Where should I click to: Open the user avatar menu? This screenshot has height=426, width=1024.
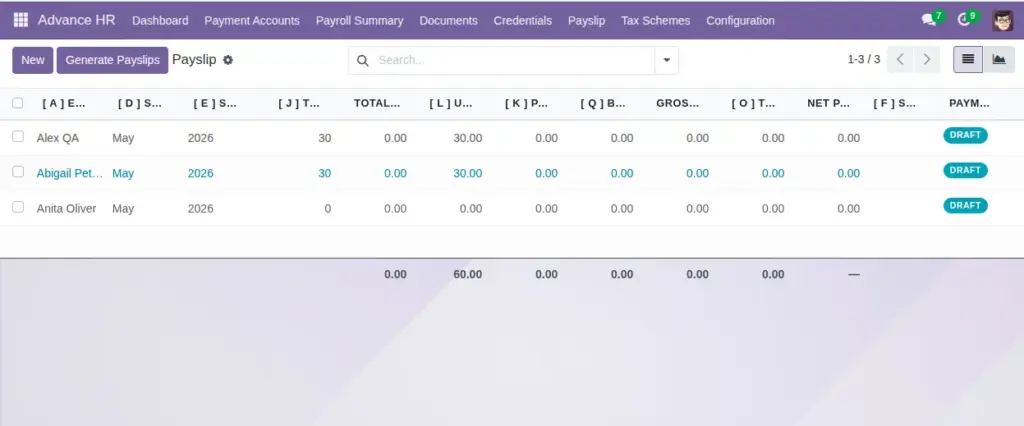click(1002, 20)
